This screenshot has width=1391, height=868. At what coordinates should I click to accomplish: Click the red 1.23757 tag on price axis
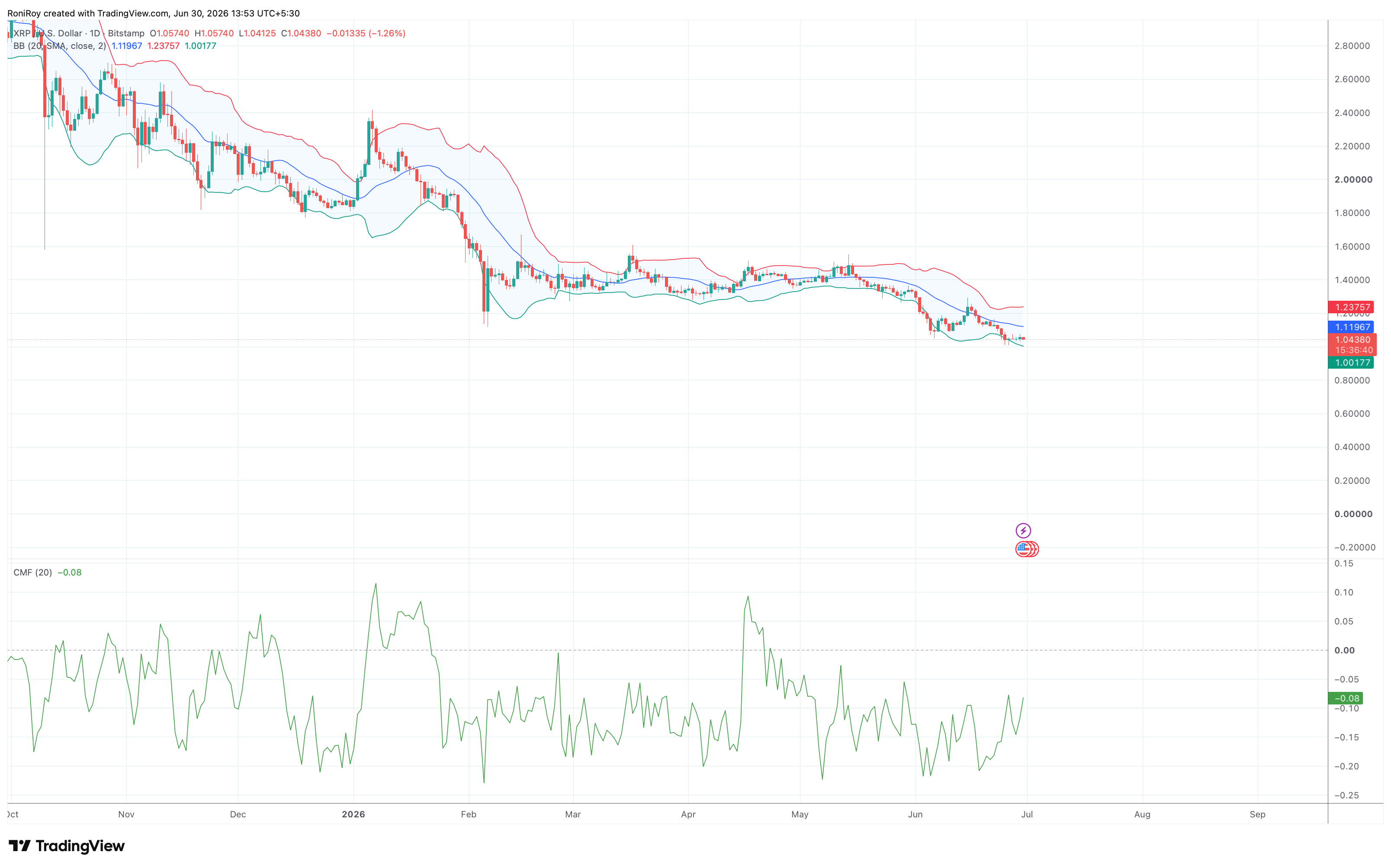1351,307
